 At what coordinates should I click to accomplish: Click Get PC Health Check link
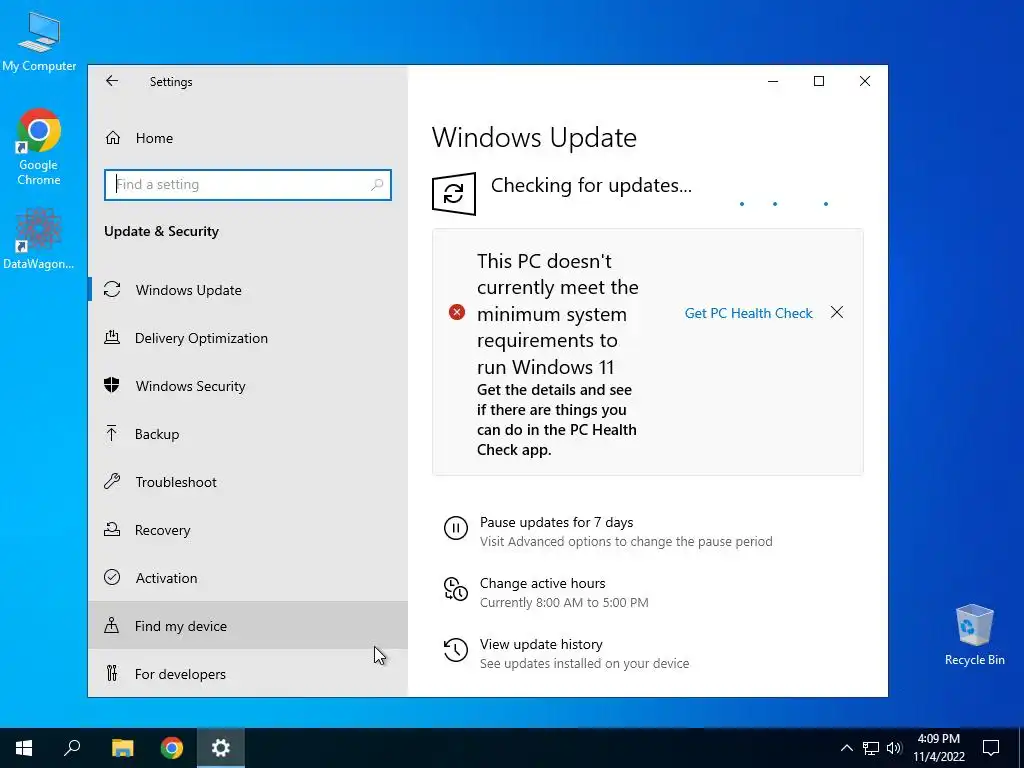(748, 313)
